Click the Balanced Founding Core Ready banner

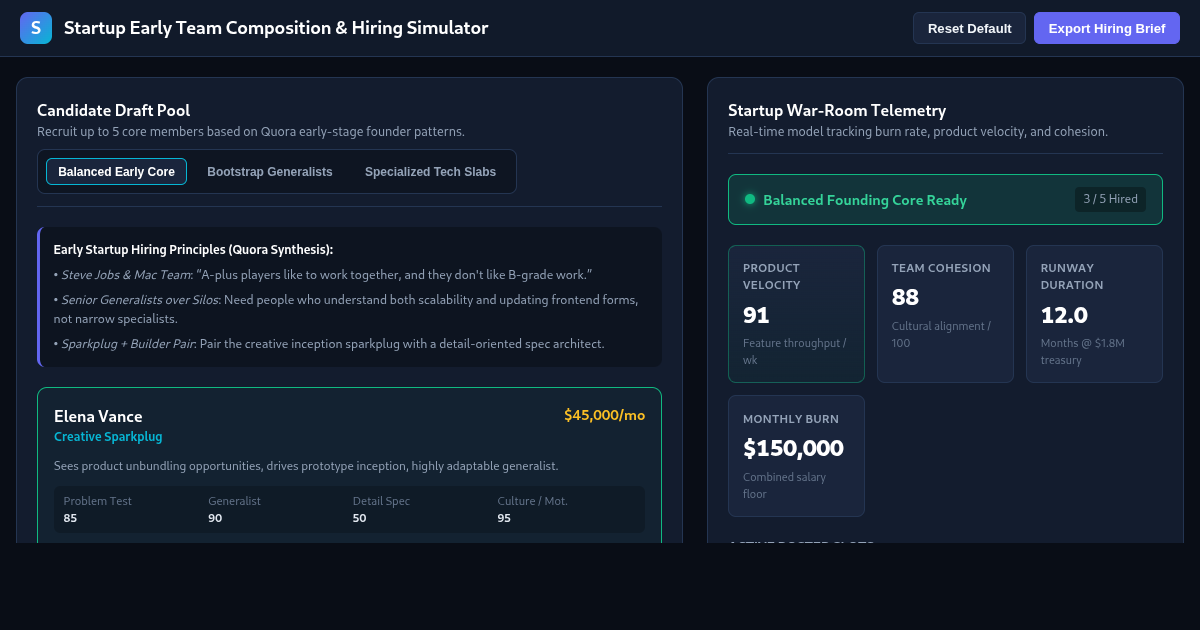945,200
